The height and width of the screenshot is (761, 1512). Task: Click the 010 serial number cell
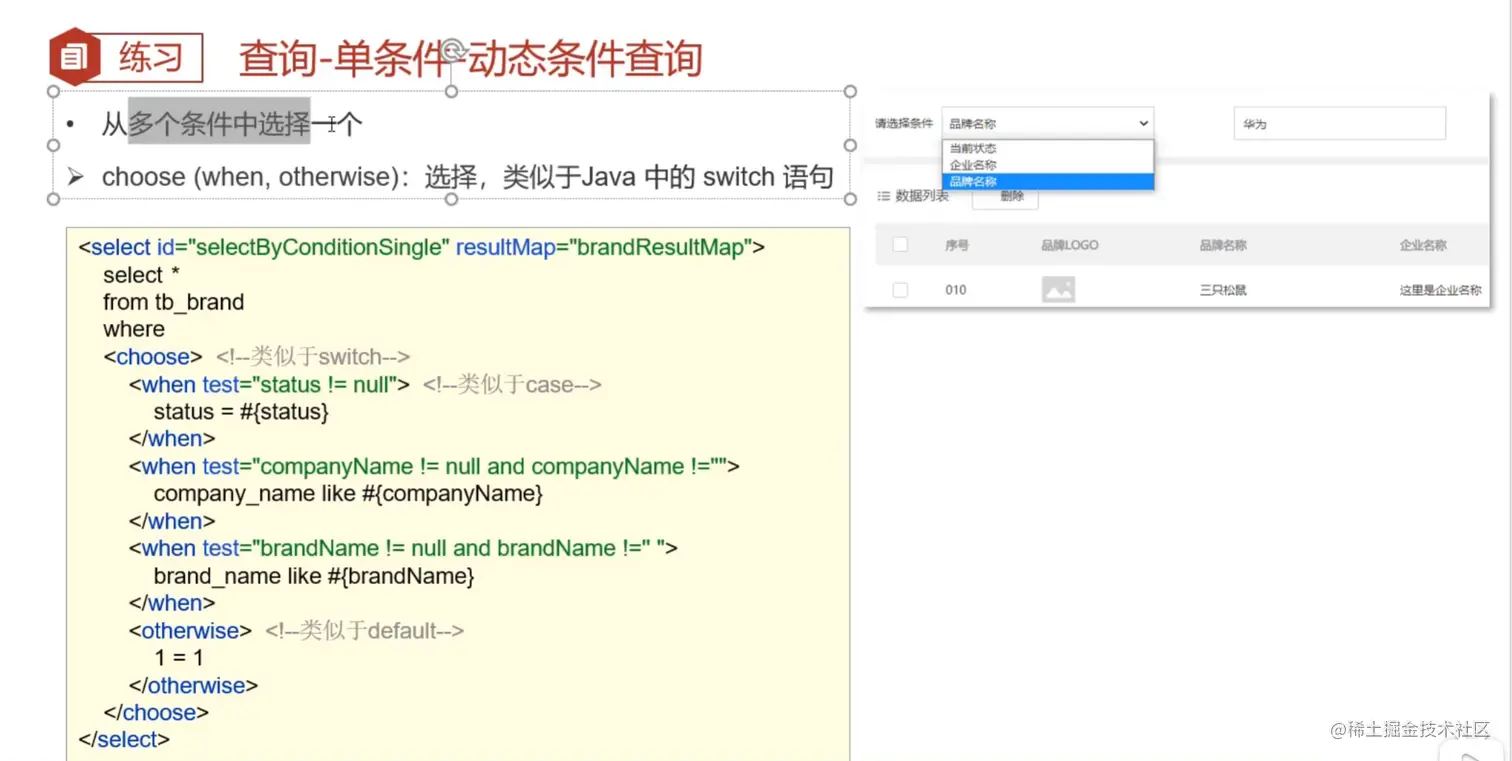956,290
